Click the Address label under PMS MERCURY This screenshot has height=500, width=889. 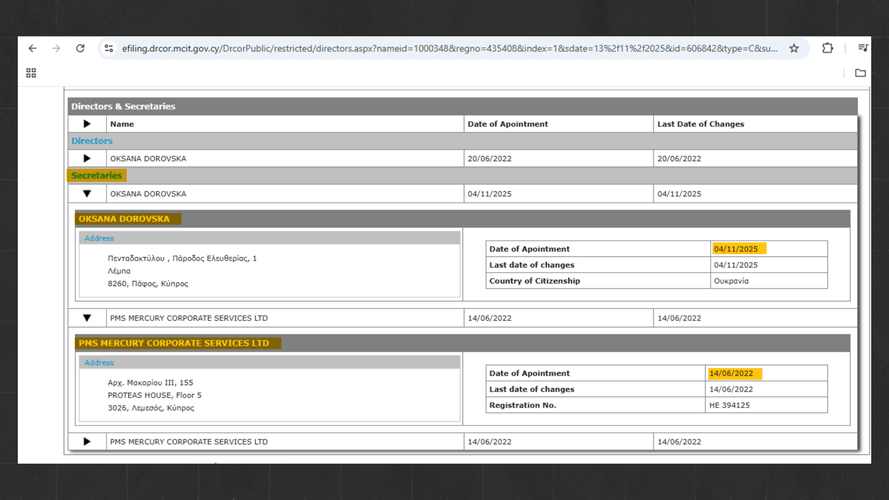coord(99,363)
